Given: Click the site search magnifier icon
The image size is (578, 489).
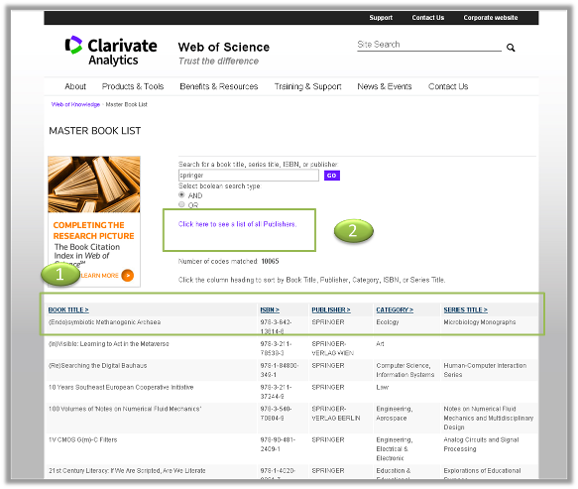Looking at the screenshot, I should (511, 48).
